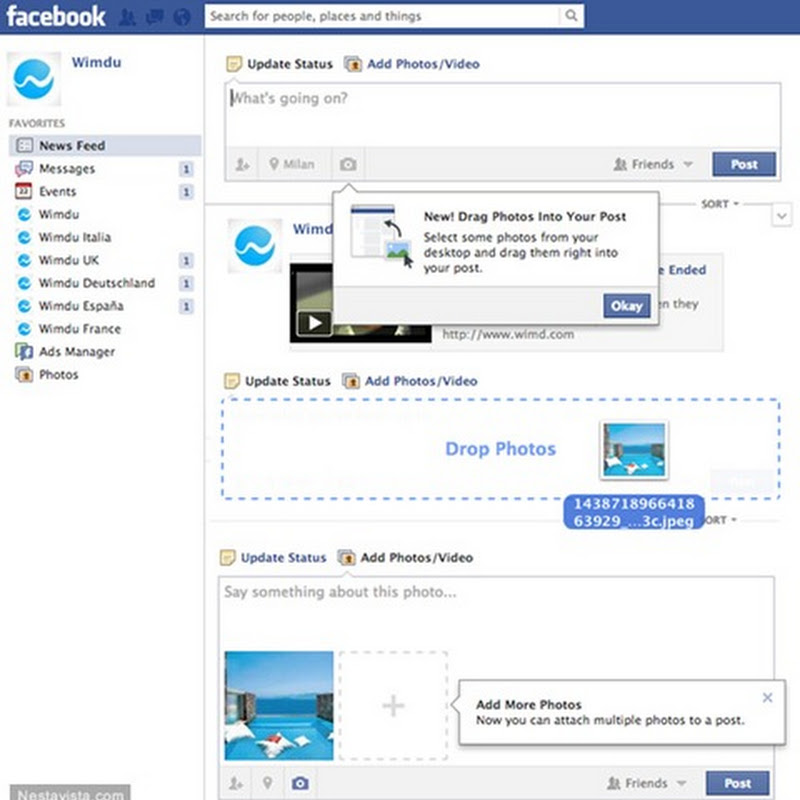Open the upper SORT dropdown
The width and height of the screenshot is (800, 800).
[719, 204]
